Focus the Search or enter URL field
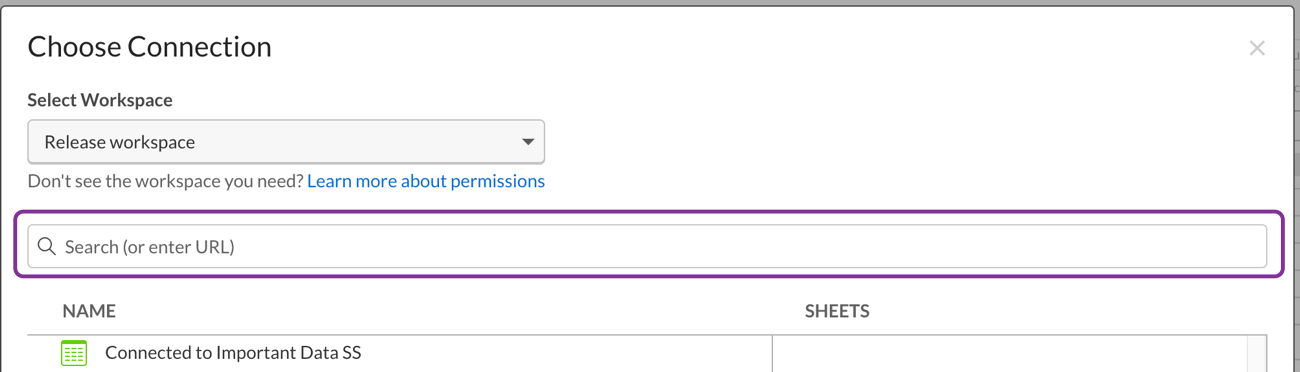The height and width of the screenshot is (372, 1300). (647, 246)
